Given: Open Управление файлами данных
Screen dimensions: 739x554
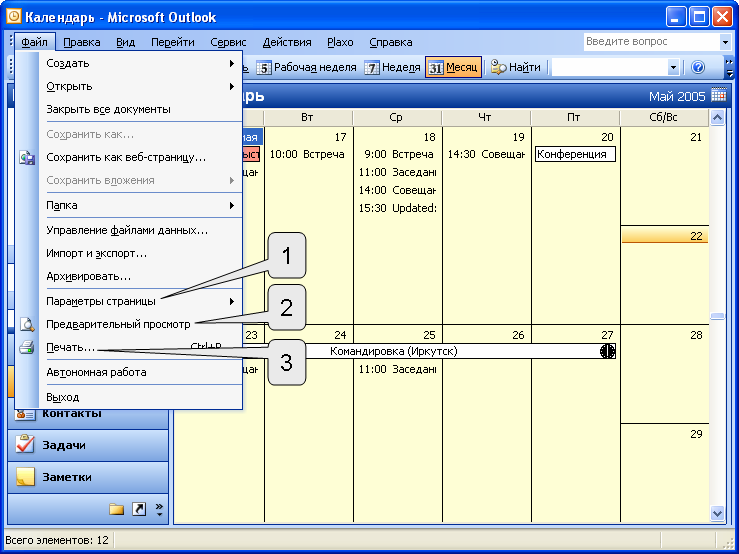Looking at the screenshot, I should point(140,231).
